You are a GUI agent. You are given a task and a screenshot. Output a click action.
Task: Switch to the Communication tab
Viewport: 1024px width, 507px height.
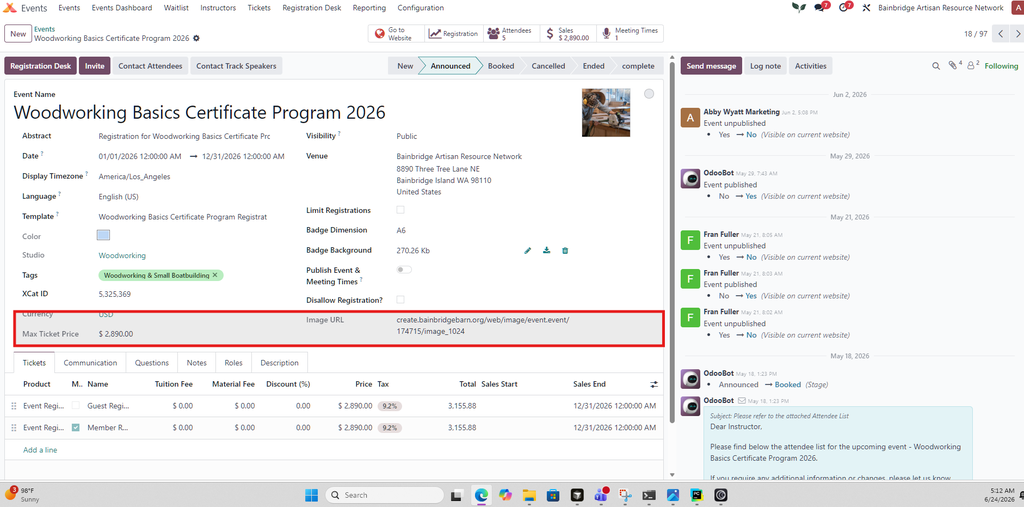tap(90, 363)
